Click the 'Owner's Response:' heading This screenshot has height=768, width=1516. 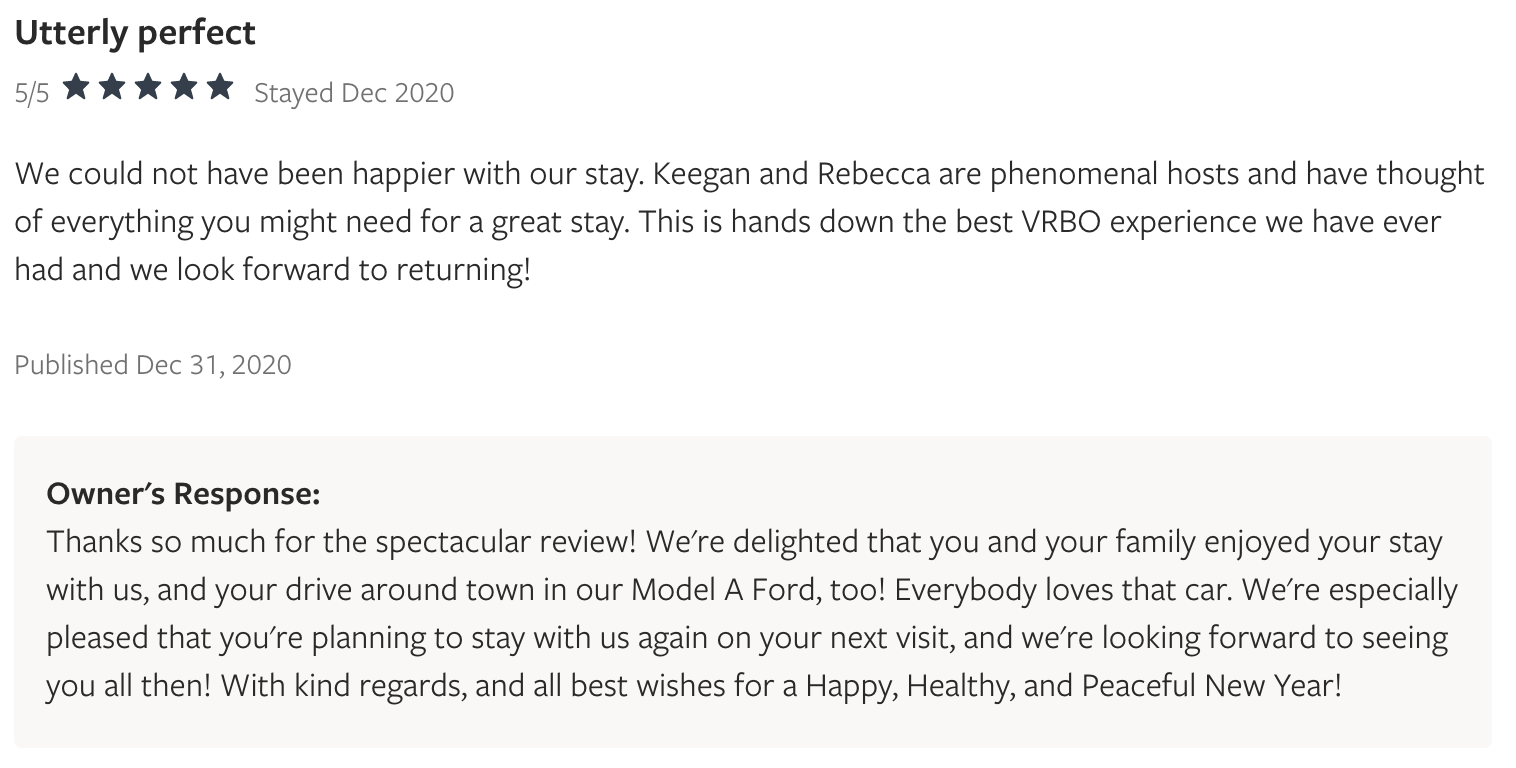point(183,494)
